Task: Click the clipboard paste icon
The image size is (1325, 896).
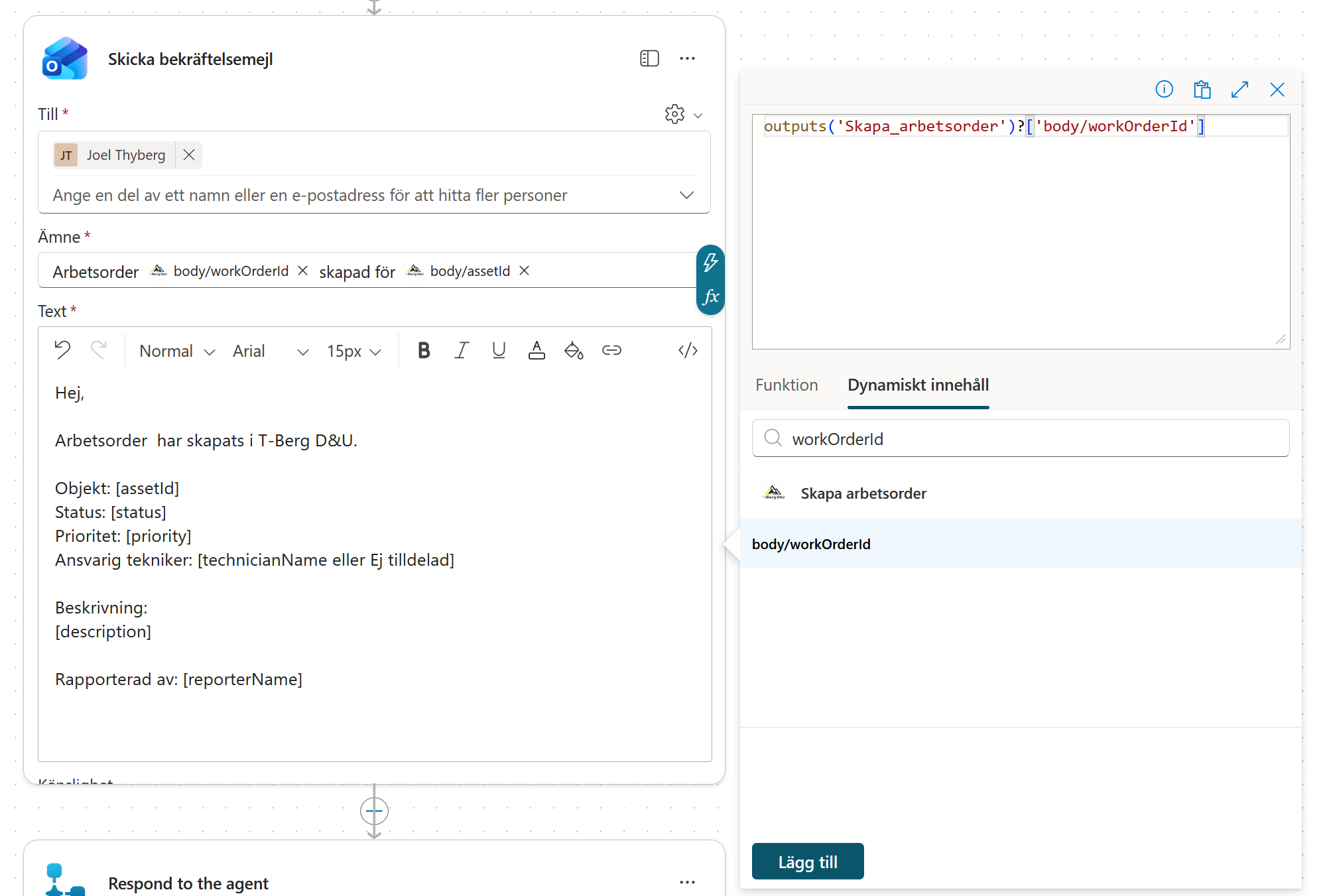Action: 1202,89
